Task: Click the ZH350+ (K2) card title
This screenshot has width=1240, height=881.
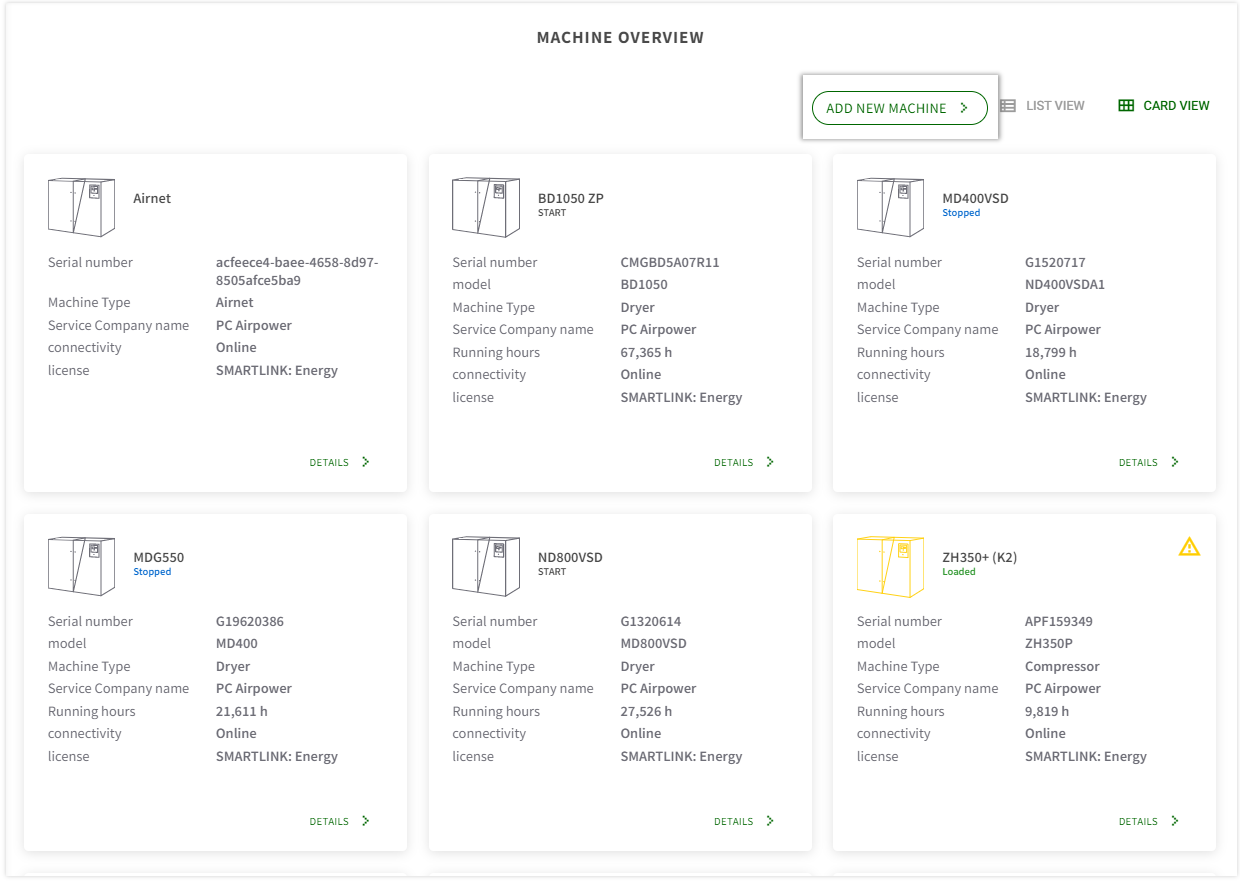Action: pyautogui.click(x=980, y=557)
